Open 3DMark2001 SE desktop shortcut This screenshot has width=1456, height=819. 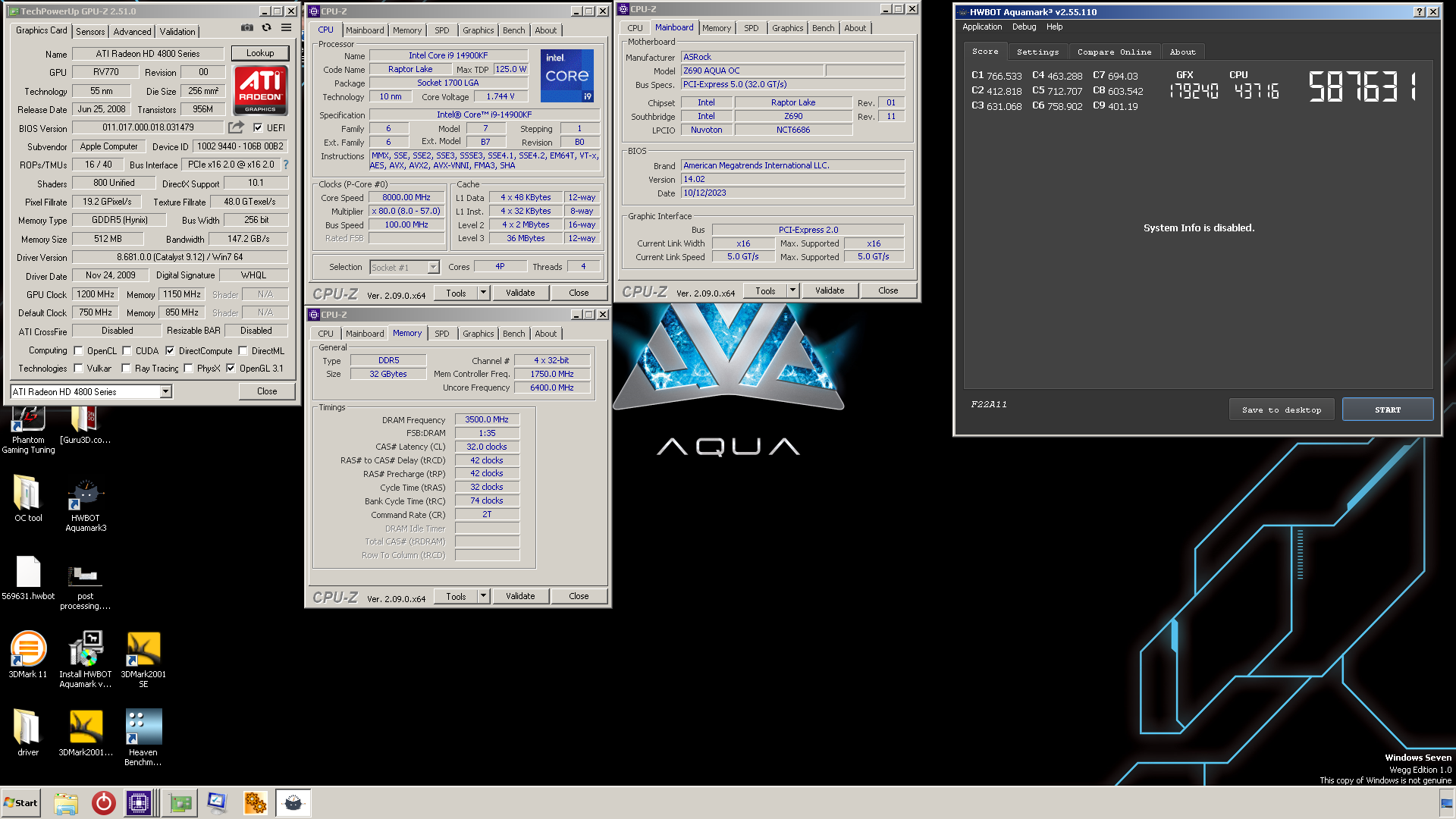pos(143,659)
